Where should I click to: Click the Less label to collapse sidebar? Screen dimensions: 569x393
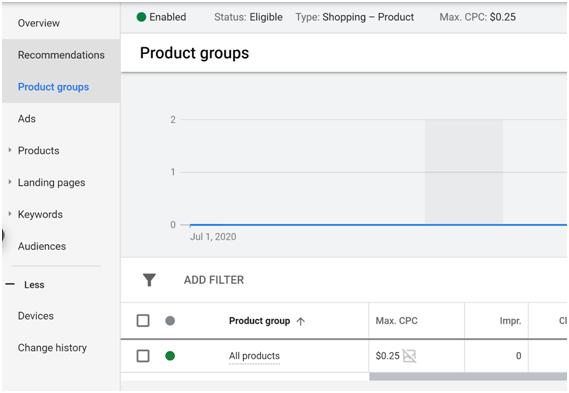click(34, 284)
